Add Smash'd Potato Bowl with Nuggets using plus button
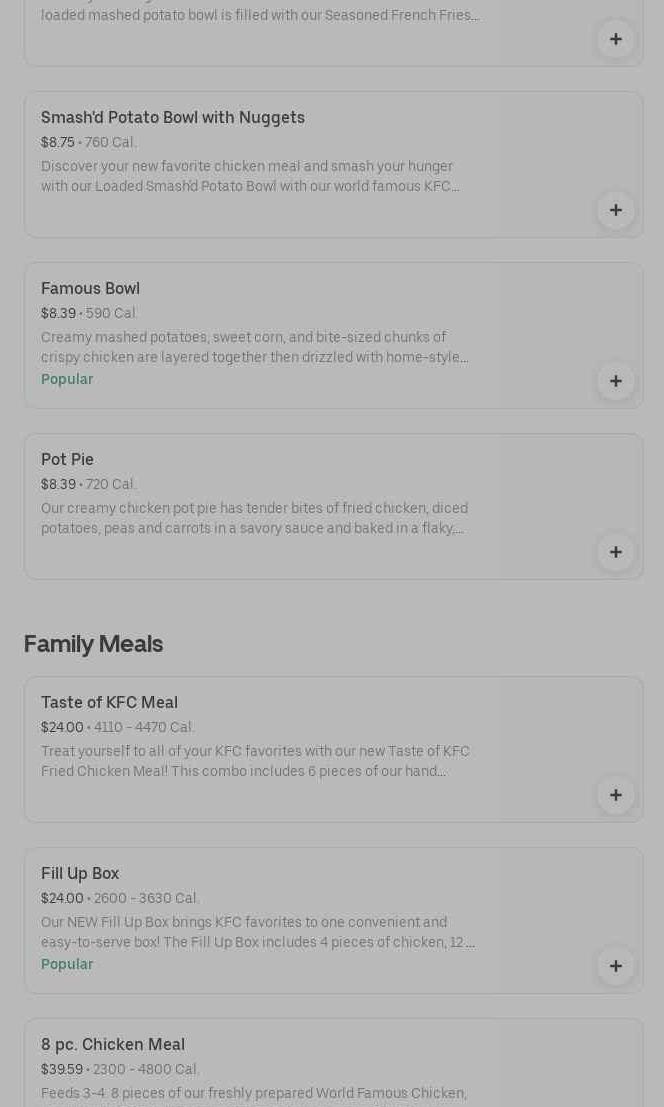The width and height of the screenshot is (664, 1107). click(615, 210)
